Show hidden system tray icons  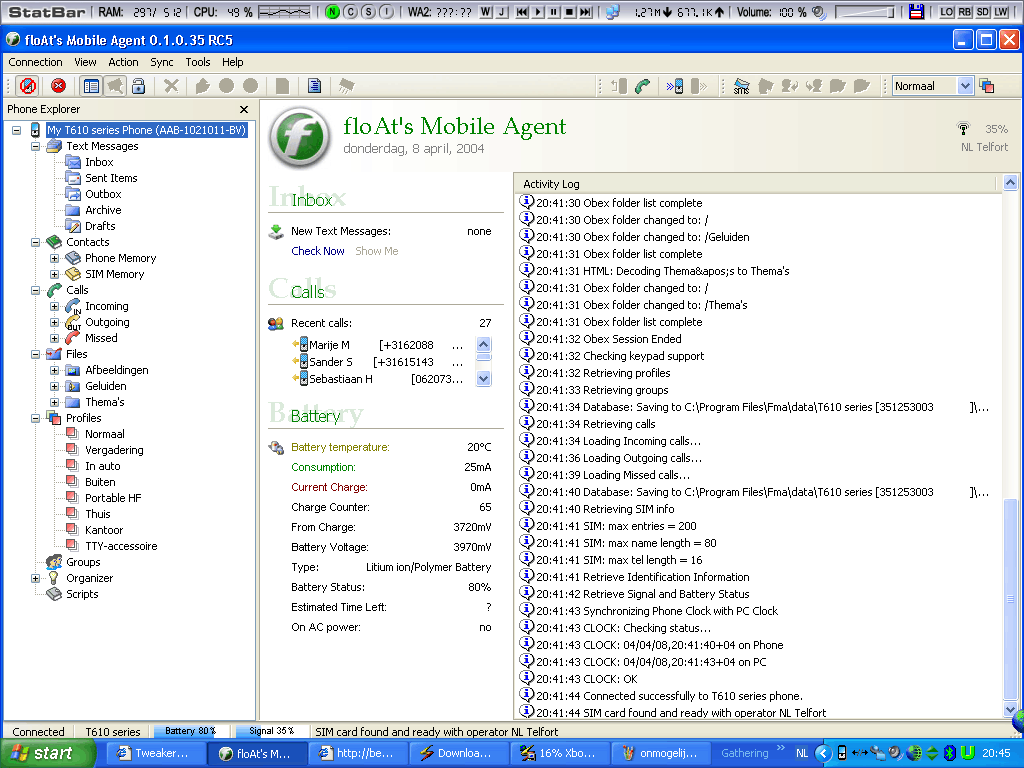point(824,753)
